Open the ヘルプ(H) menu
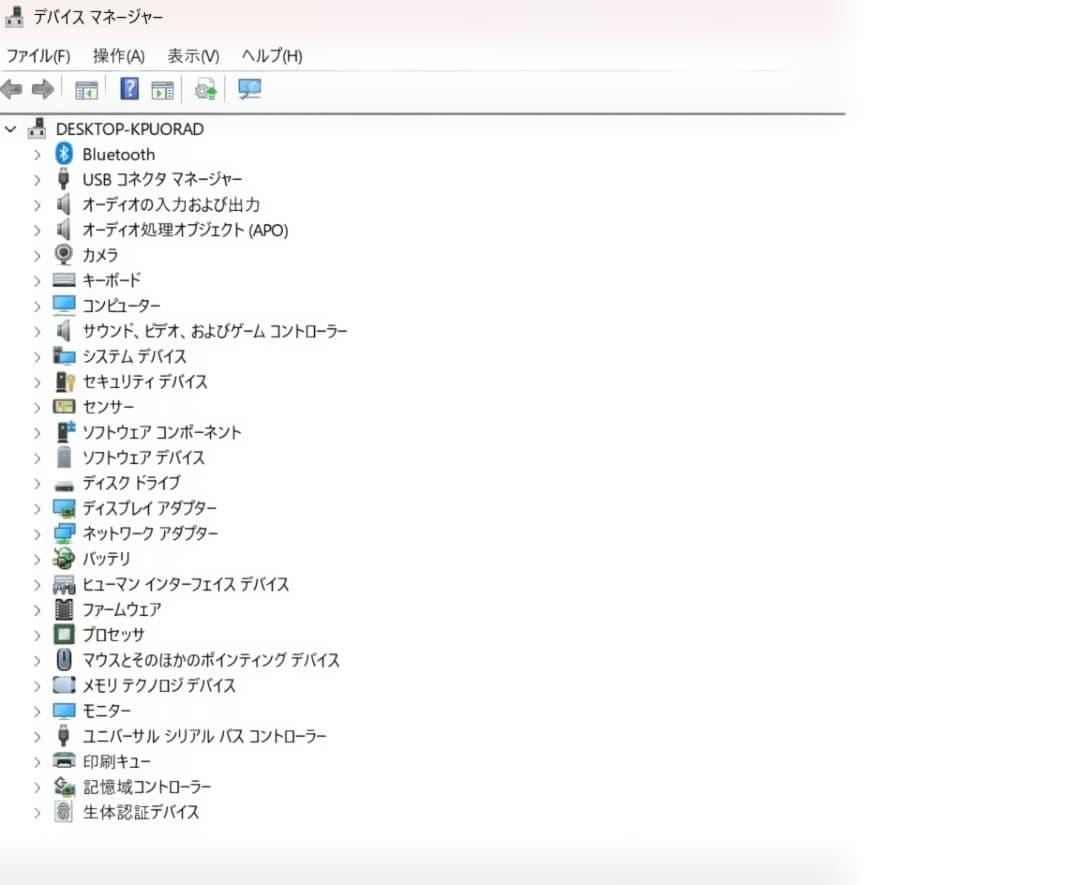The image size is (1080, 885). (x=271, y=56)
